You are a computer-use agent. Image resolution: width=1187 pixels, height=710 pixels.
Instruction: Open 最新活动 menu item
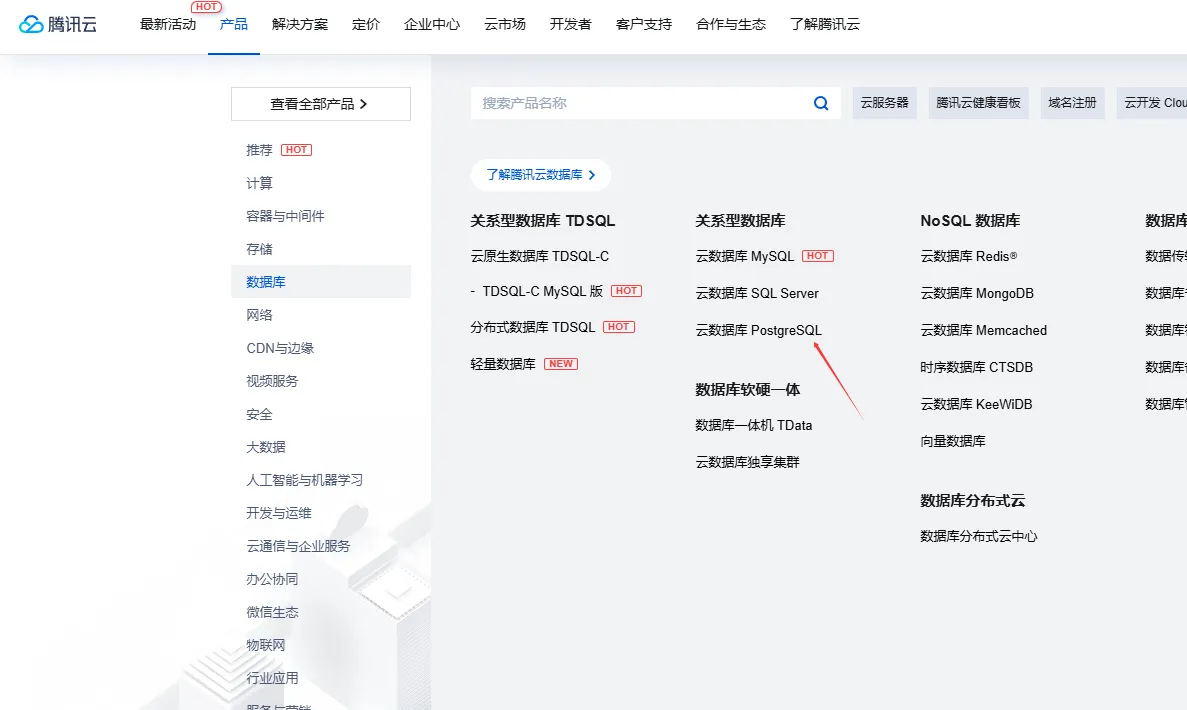(168, 24)
